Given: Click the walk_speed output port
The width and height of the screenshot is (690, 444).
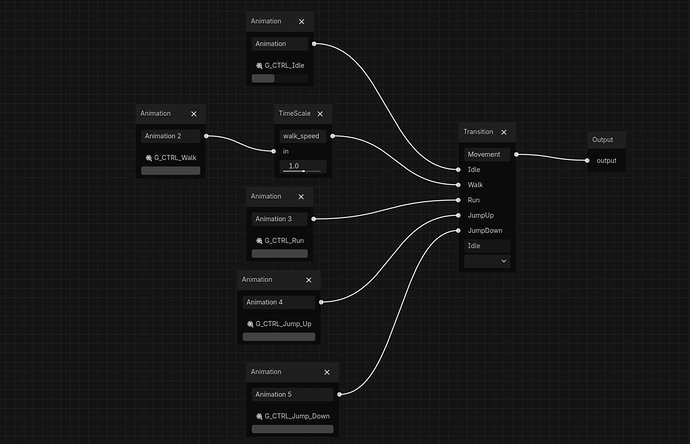Looking at the screenshot, I should tap(333, 136).
